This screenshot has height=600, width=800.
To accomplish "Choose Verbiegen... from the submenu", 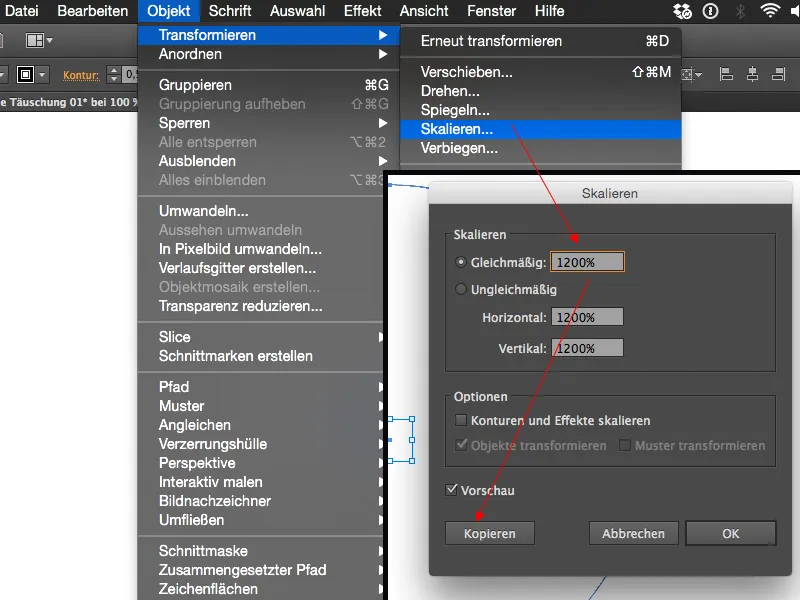I will [541, 148].
